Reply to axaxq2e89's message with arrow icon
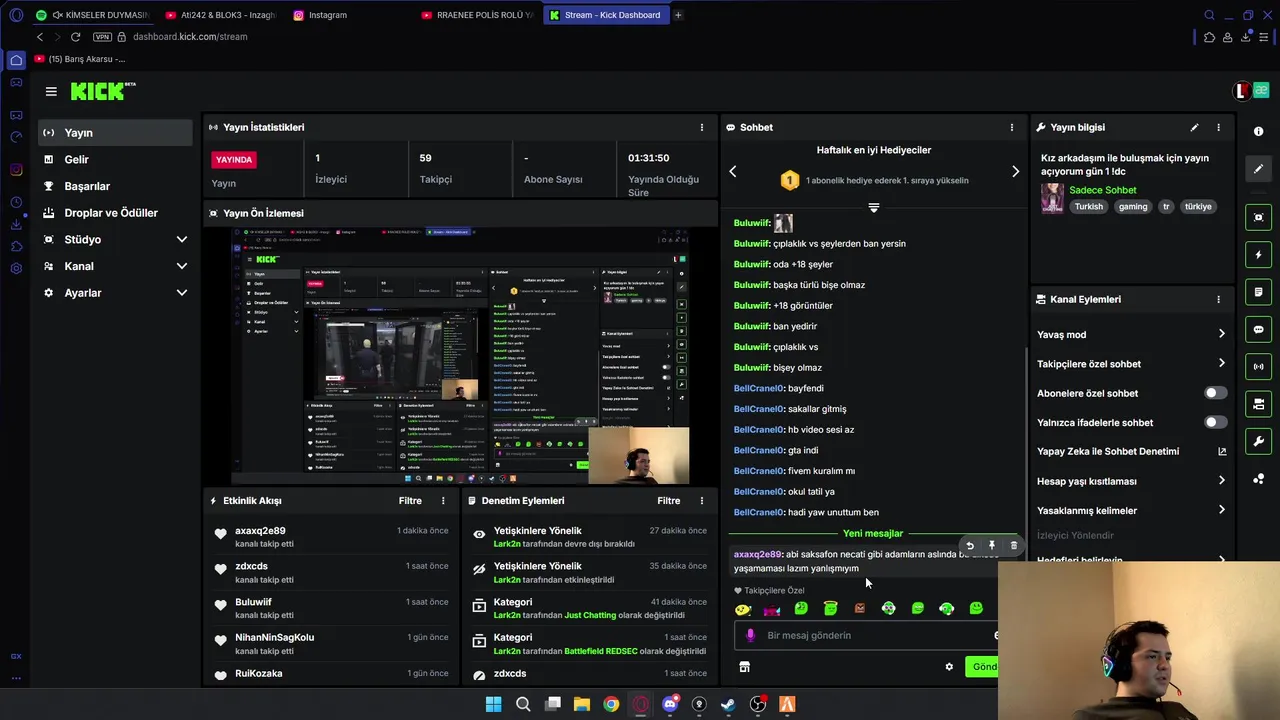 (969, 546)
